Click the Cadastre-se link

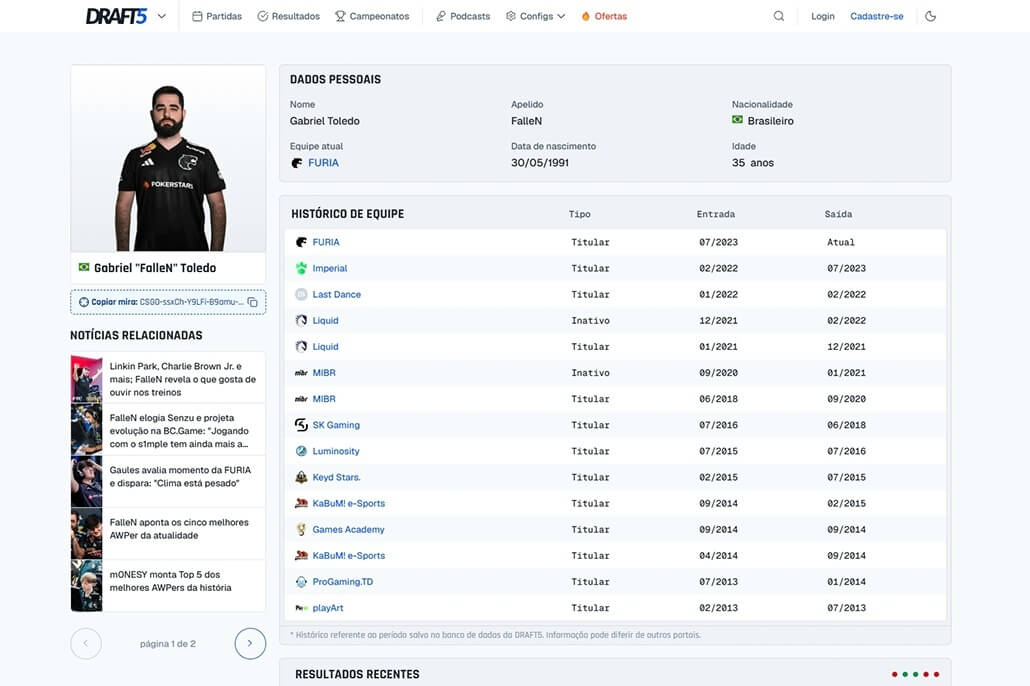876,16
